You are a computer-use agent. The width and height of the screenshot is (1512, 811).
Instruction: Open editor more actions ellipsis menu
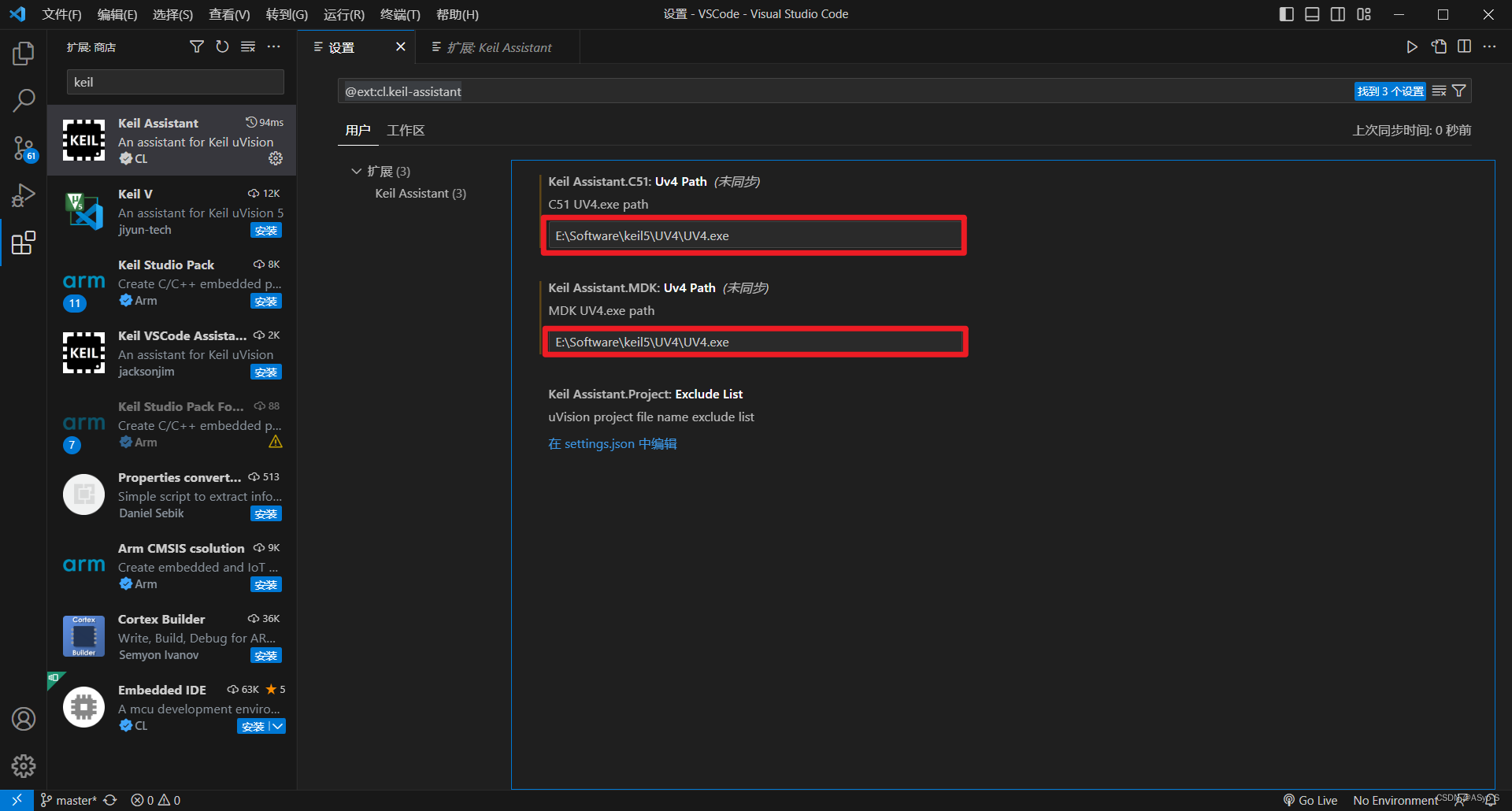click(x=1489, y=47)
